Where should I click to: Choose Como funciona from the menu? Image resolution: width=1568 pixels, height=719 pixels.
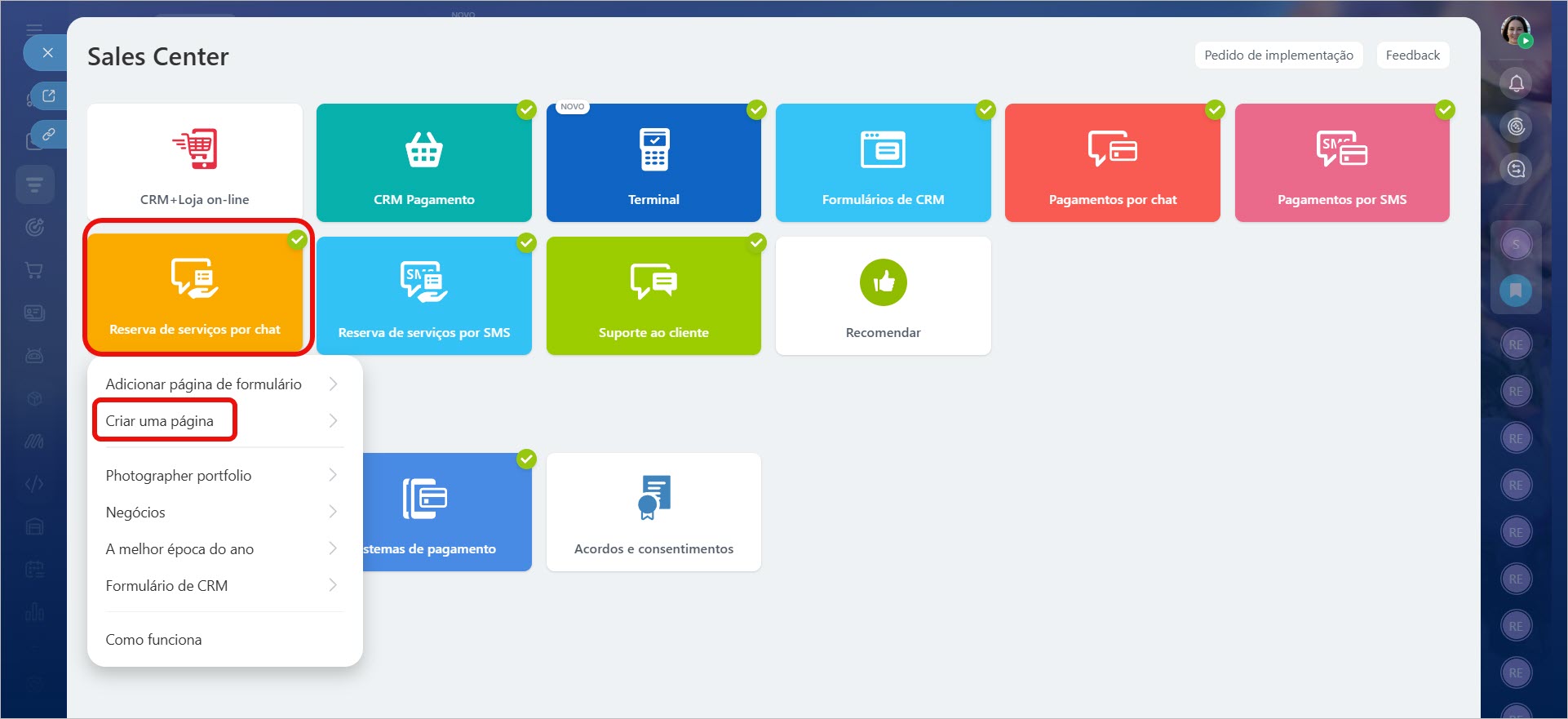(x=153, y=640)
